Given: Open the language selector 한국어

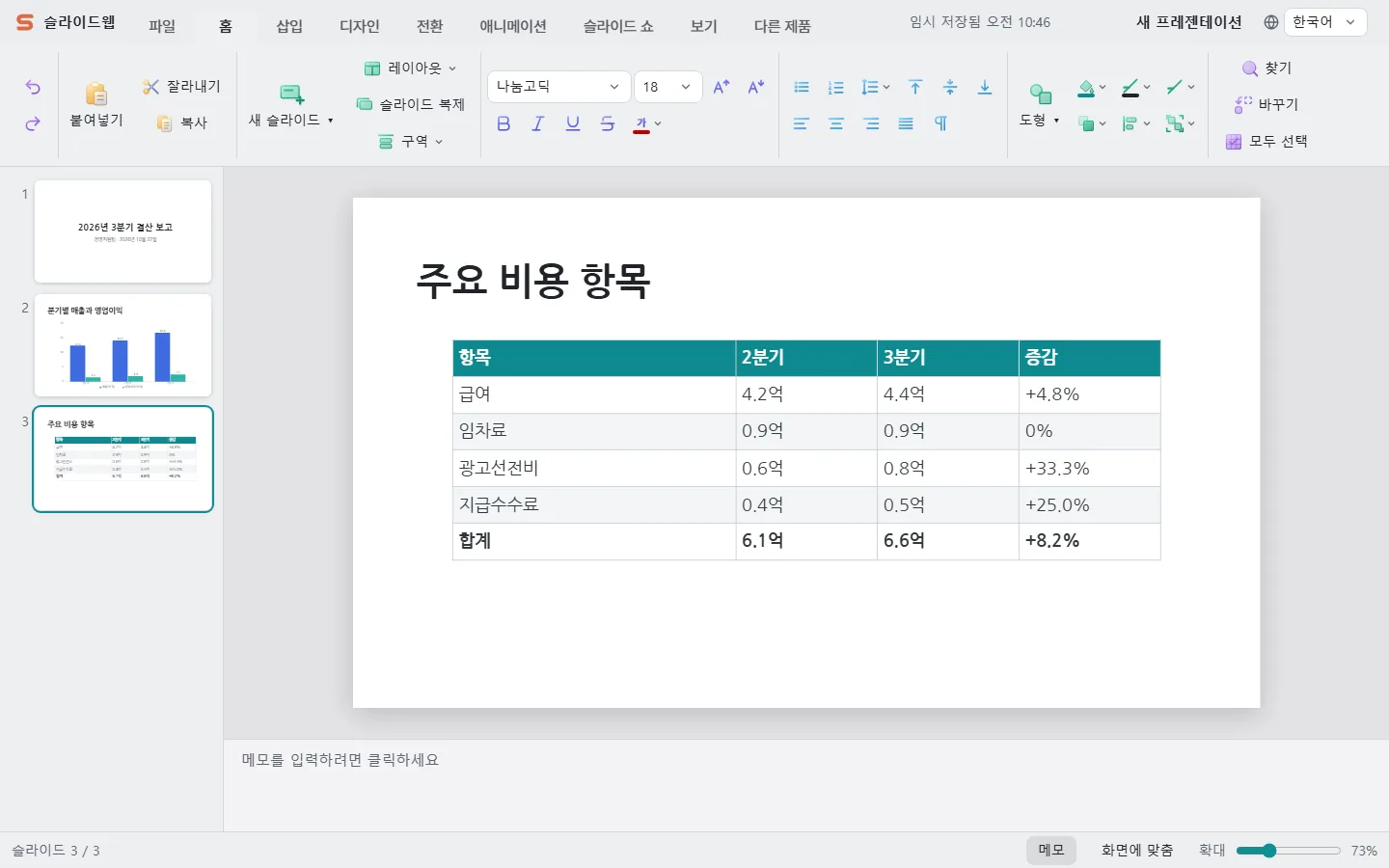Looking at the screenshot, I should point(1325,22).
